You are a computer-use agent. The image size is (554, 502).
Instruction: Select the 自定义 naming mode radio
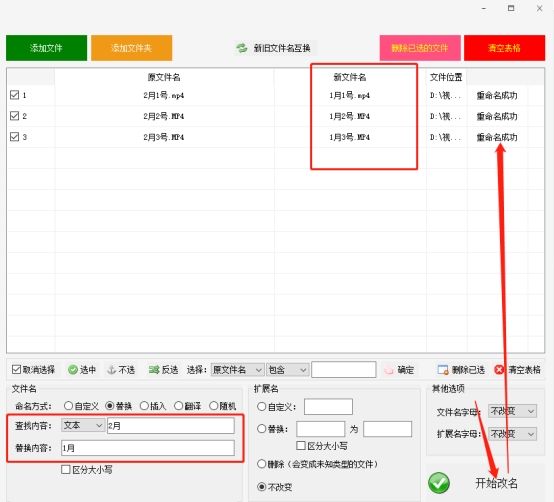pyautogui.click(x=69, y=406)
